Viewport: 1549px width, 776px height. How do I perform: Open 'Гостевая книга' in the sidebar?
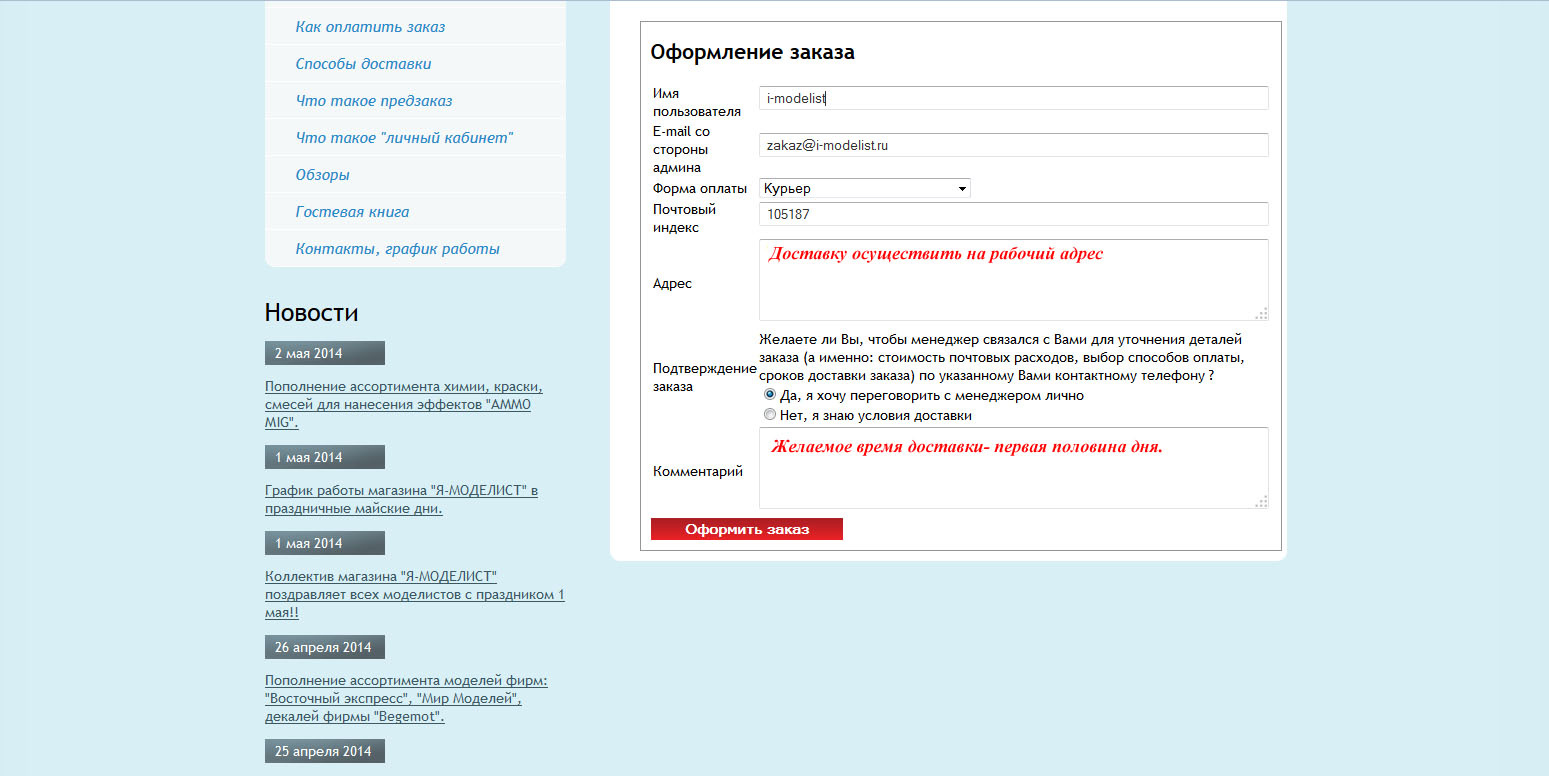coord(352,212)
